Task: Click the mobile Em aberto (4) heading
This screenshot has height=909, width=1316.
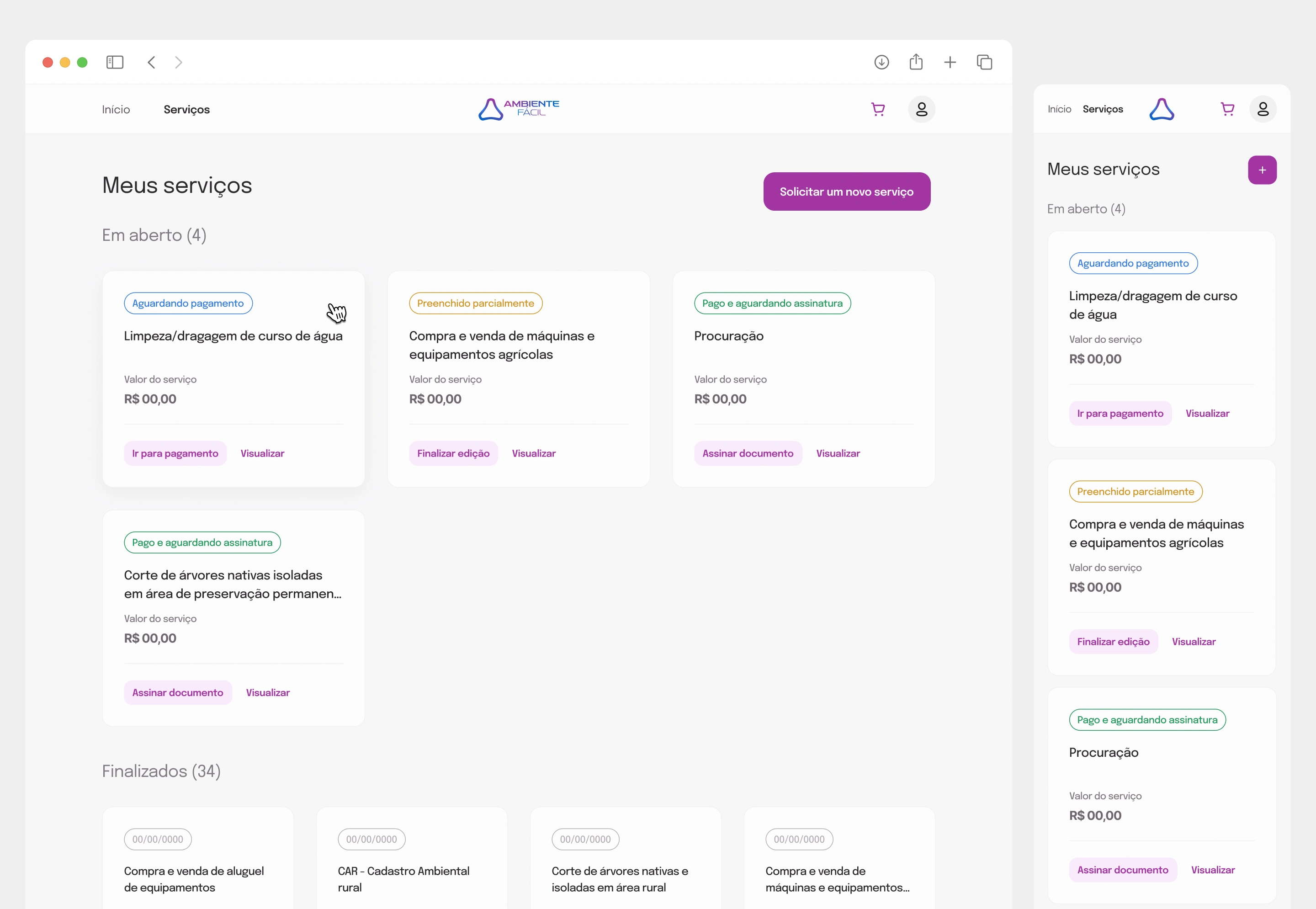Action: pyautogui.click(x=1086, y=209)
